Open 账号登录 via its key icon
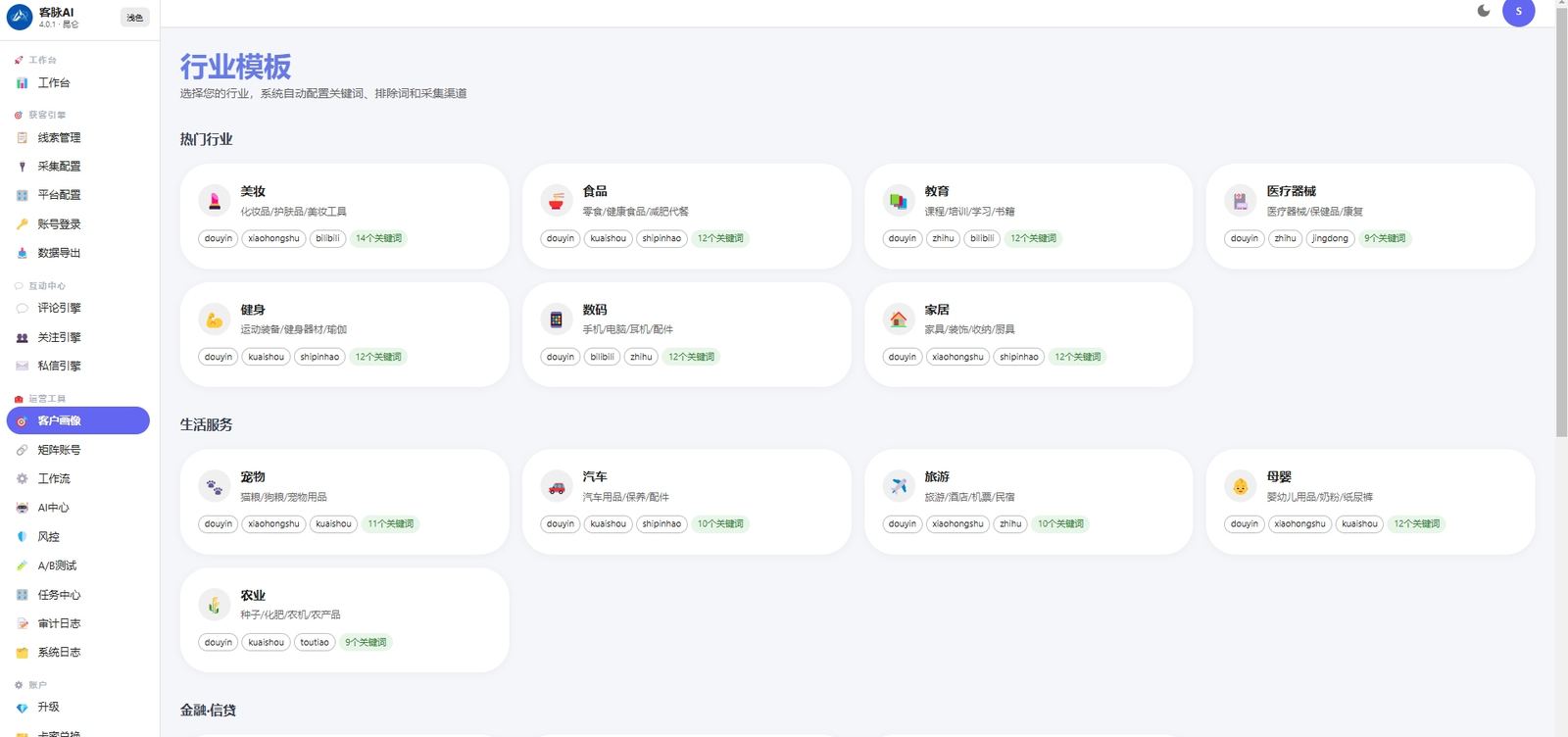The height and width of the screenshot is (737, 1568). tap(22, 224)
